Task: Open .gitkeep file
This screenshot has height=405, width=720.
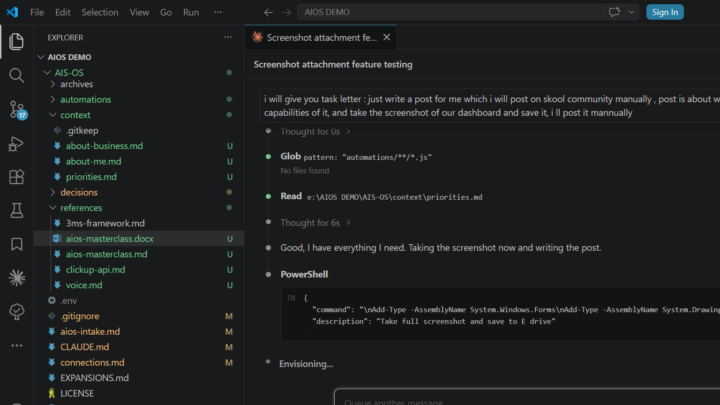Action: (82, 130)
